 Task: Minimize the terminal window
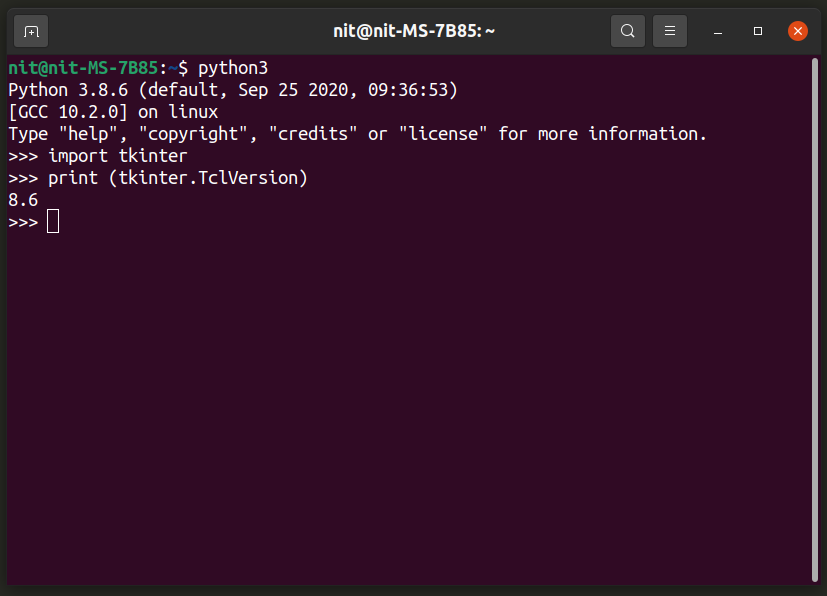(718, 32)
